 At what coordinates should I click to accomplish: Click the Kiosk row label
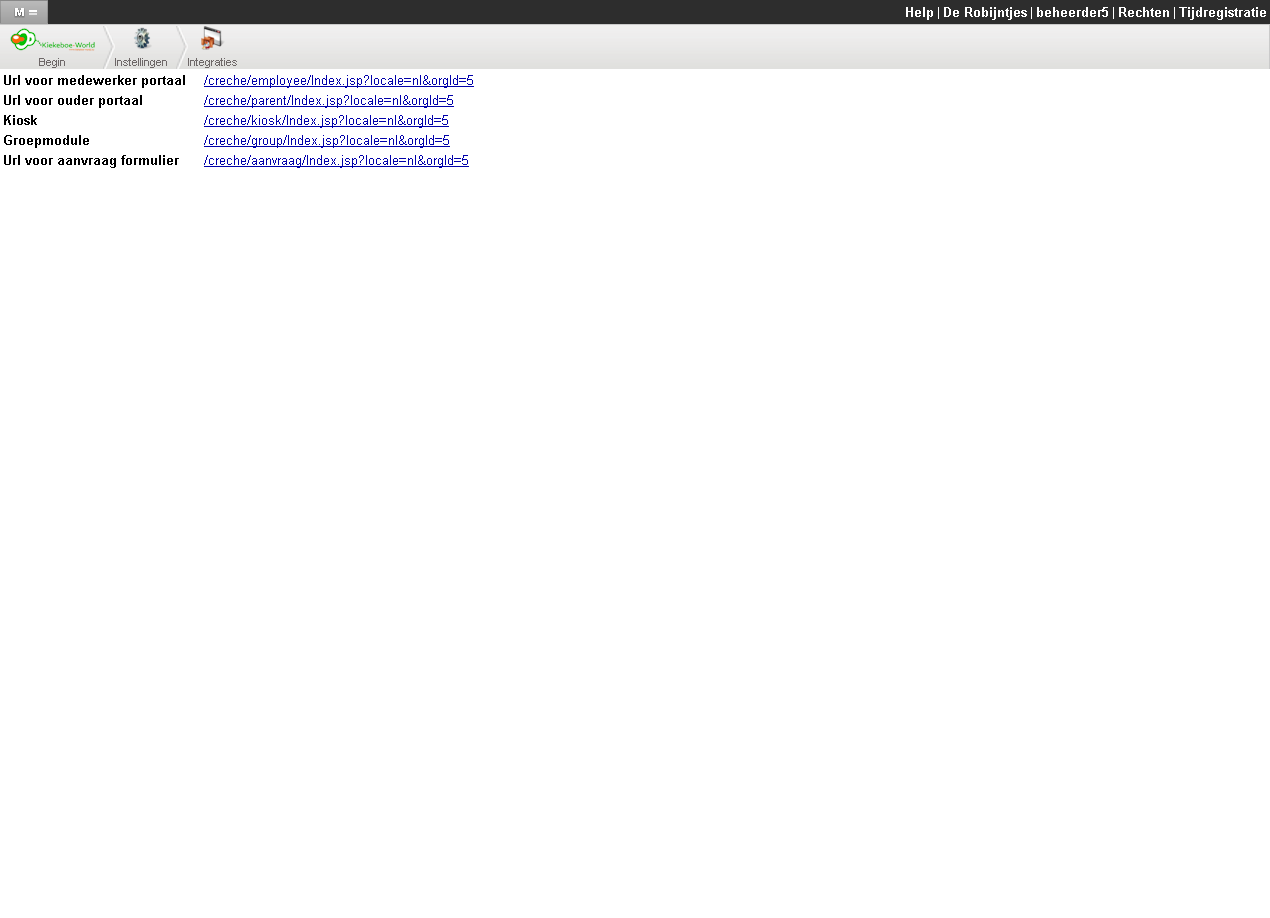20,120
